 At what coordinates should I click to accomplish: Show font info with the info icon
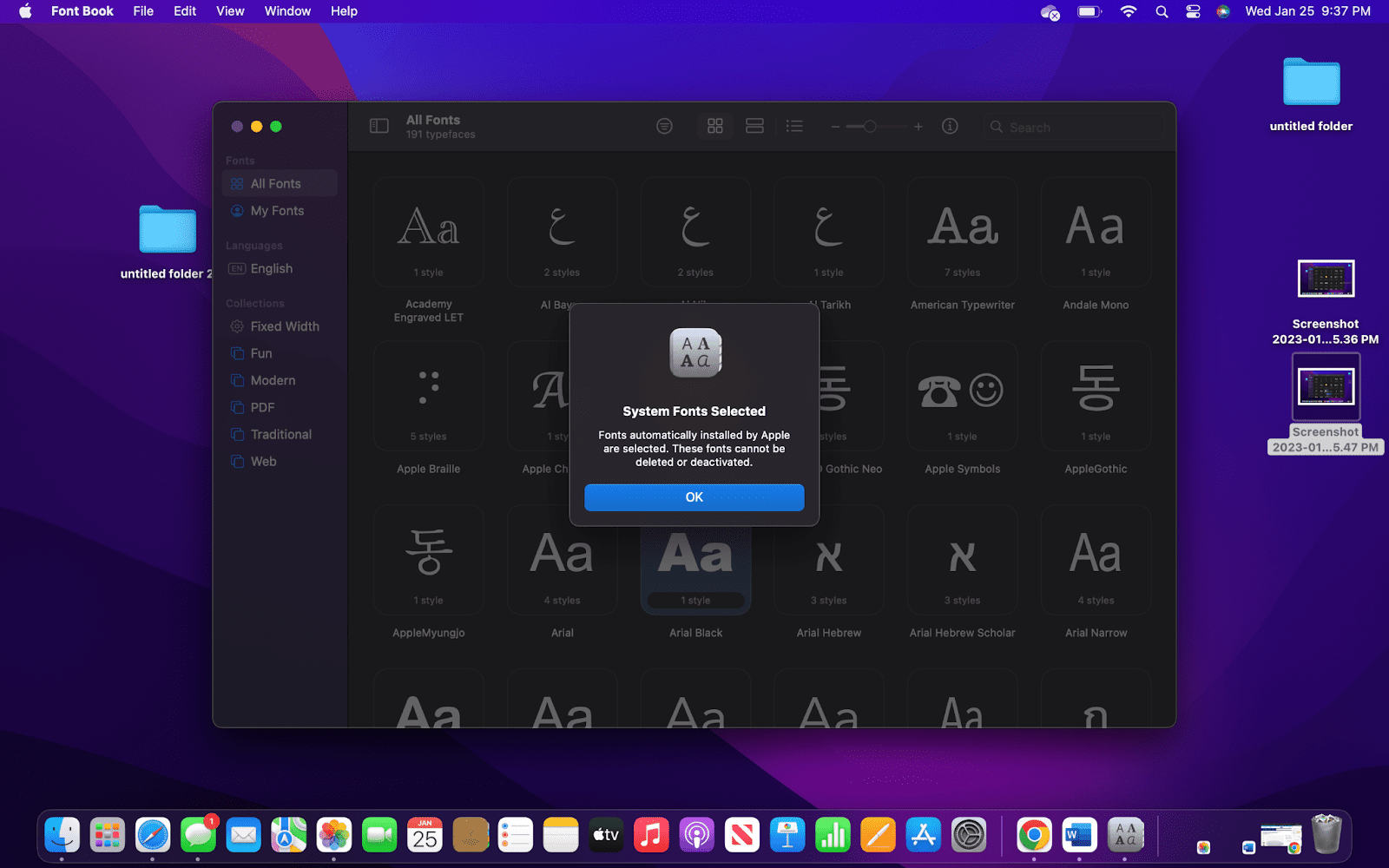click(950, 127)
